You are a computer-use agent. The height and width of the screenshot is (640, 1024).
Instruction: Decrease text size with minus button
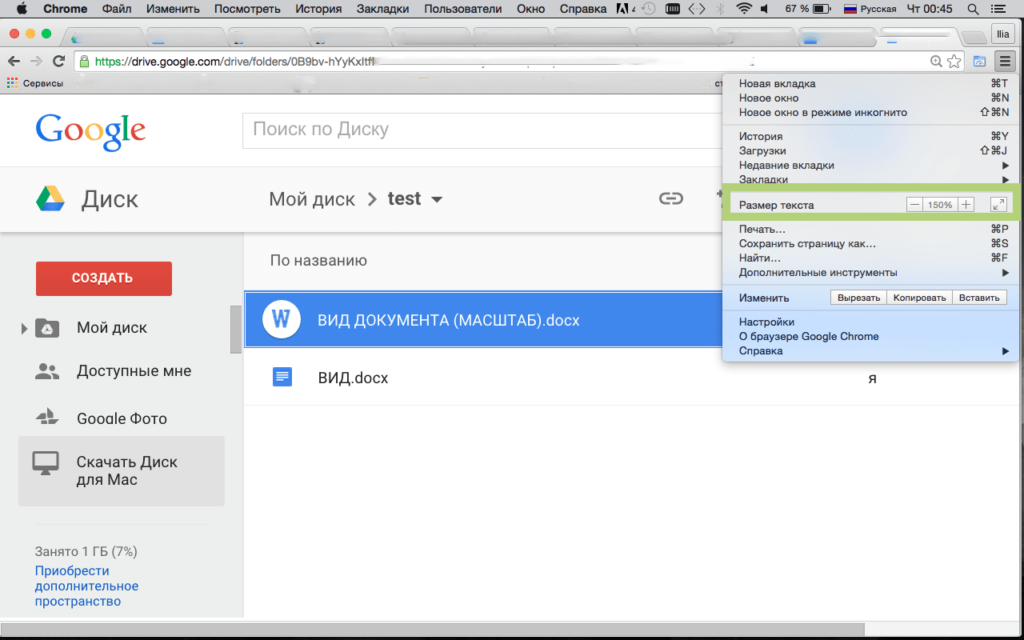click(914, 204)
